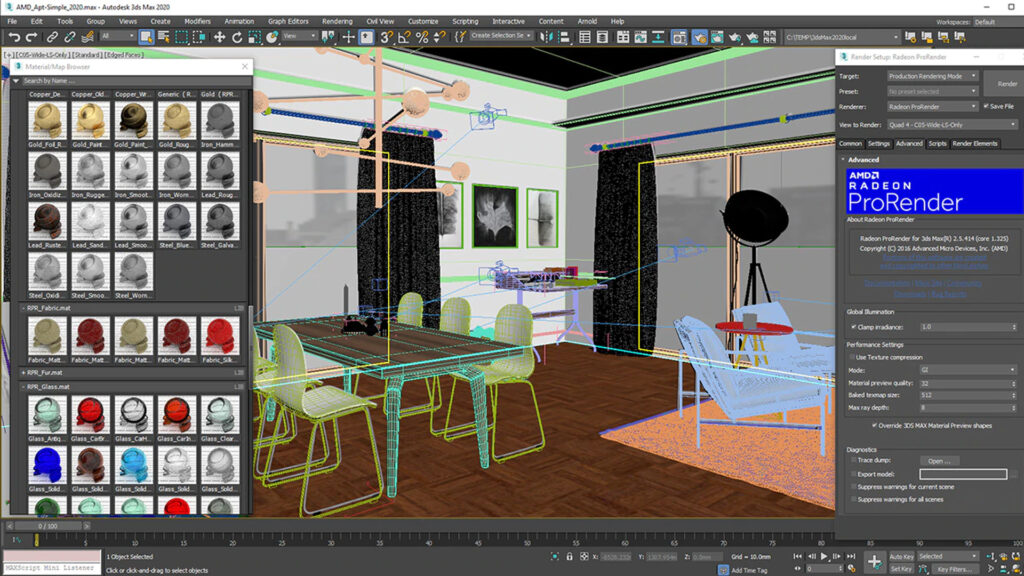Enable Use Texture compression checkbox
This screenshot has width=1024, height=576.
(x=852, y=357)
